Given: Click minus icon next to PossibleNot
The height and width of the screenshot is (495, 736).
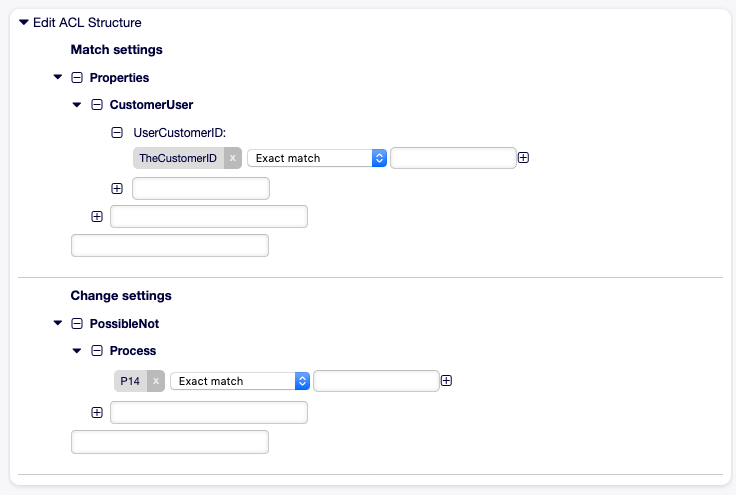Looking at the screenshot, I should point(77,323).
